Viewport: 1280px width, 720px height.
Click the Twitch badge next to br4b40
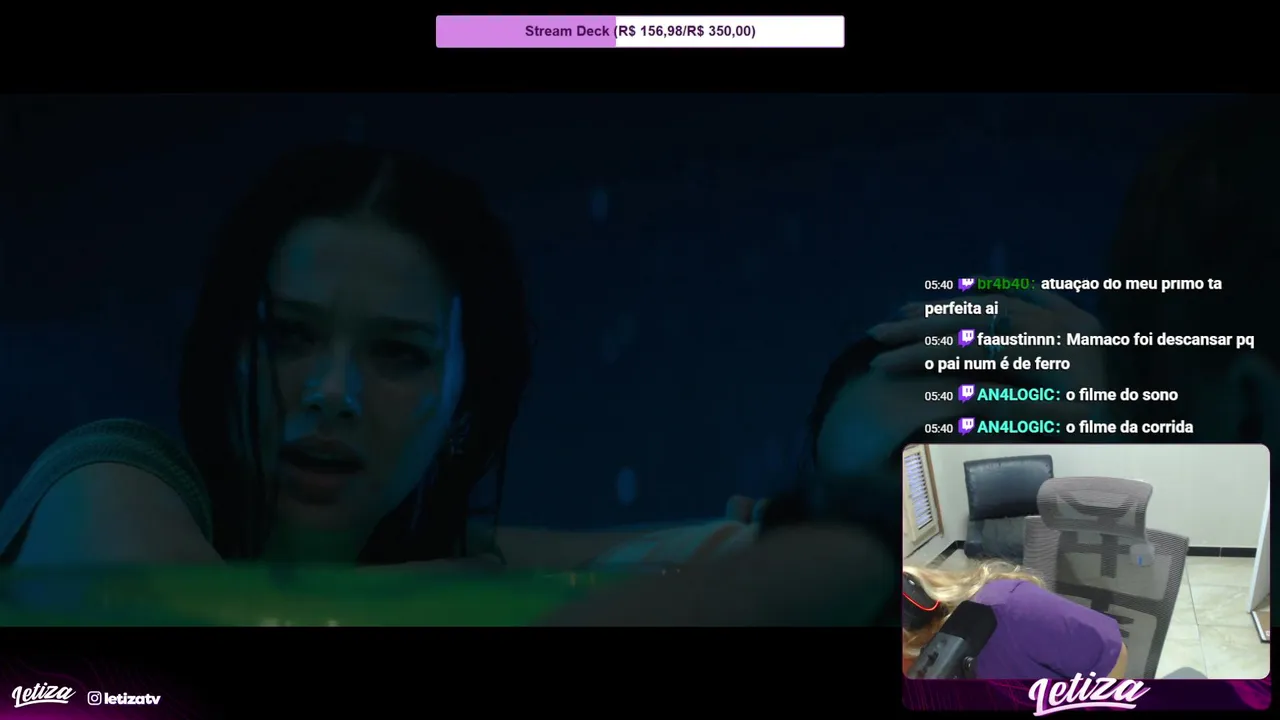tap(966, 283)
